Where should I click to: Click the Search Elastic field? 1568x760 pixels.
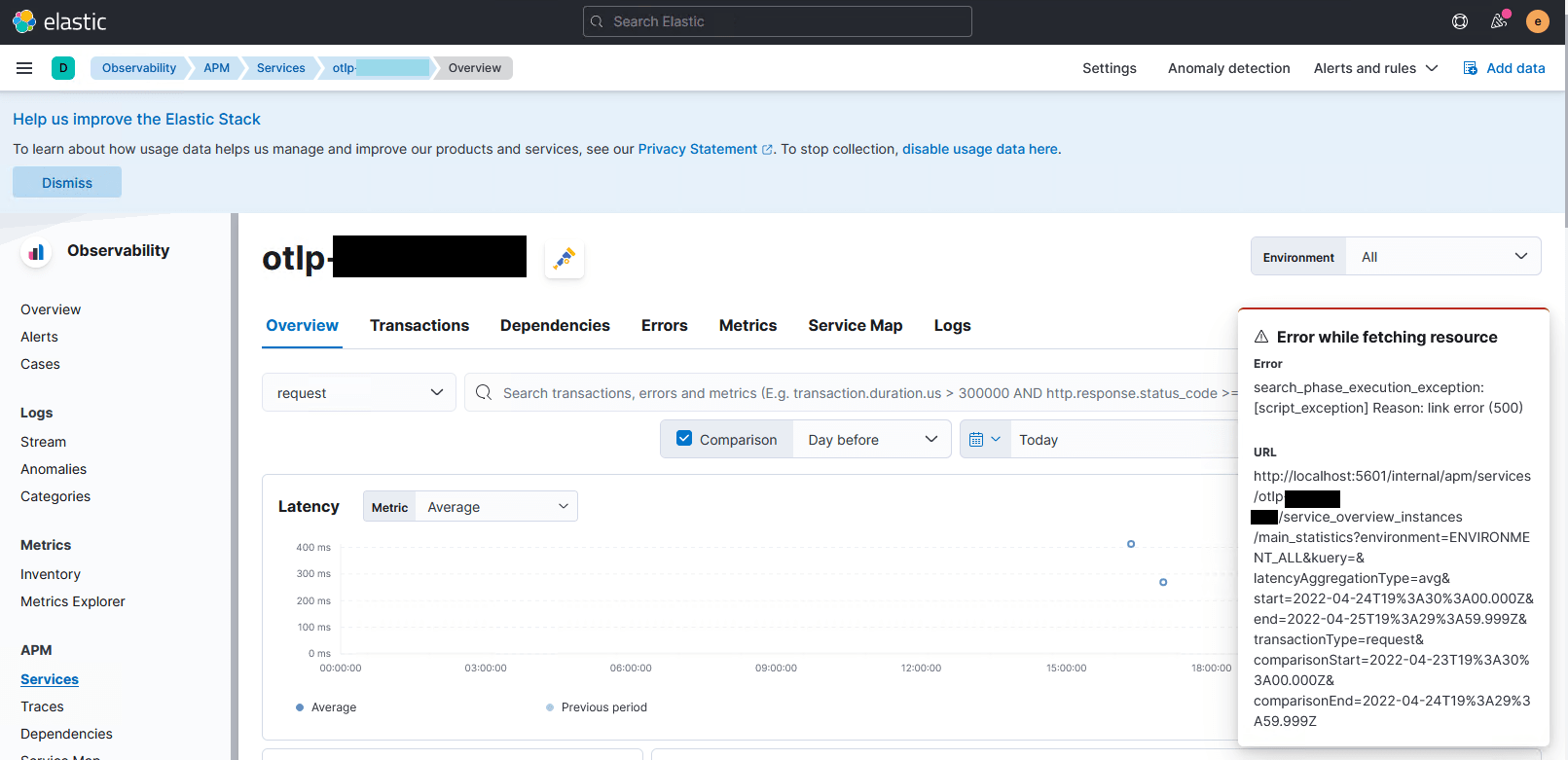(778, 21)
